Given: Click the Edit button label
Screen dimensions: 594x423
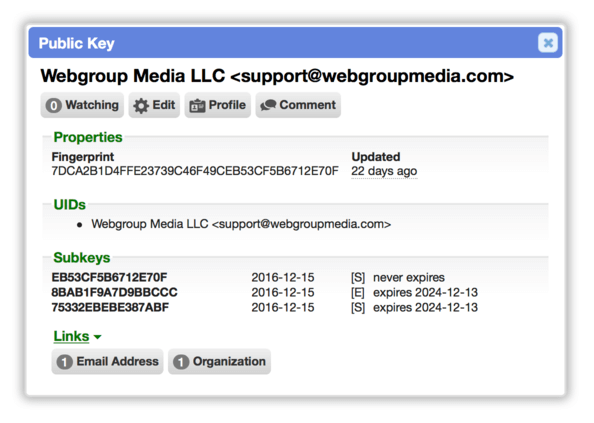Looking at the screenshot, I should (x=164, y=105).
